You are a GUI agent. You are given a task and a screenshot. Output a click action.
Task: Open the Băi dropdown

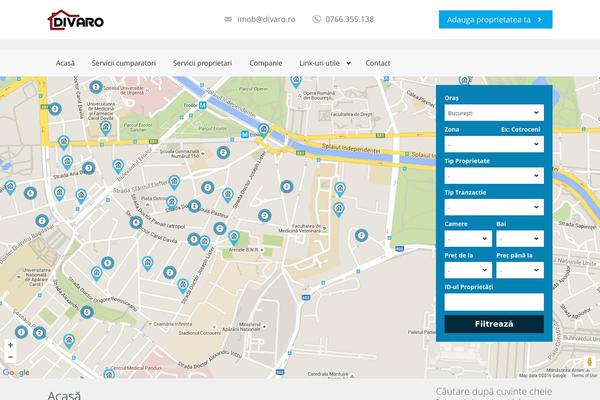pos(520,238)
